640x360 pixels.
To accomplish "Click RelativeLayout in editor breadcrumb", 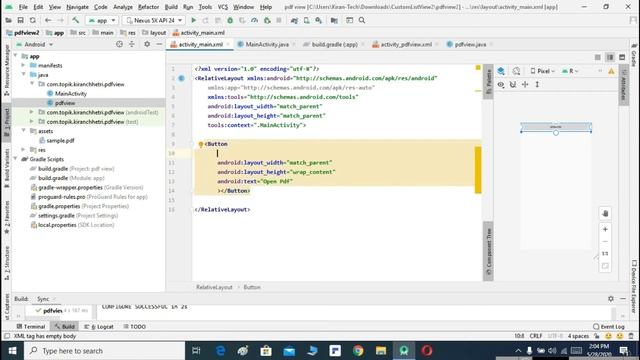I will point(214,287).
